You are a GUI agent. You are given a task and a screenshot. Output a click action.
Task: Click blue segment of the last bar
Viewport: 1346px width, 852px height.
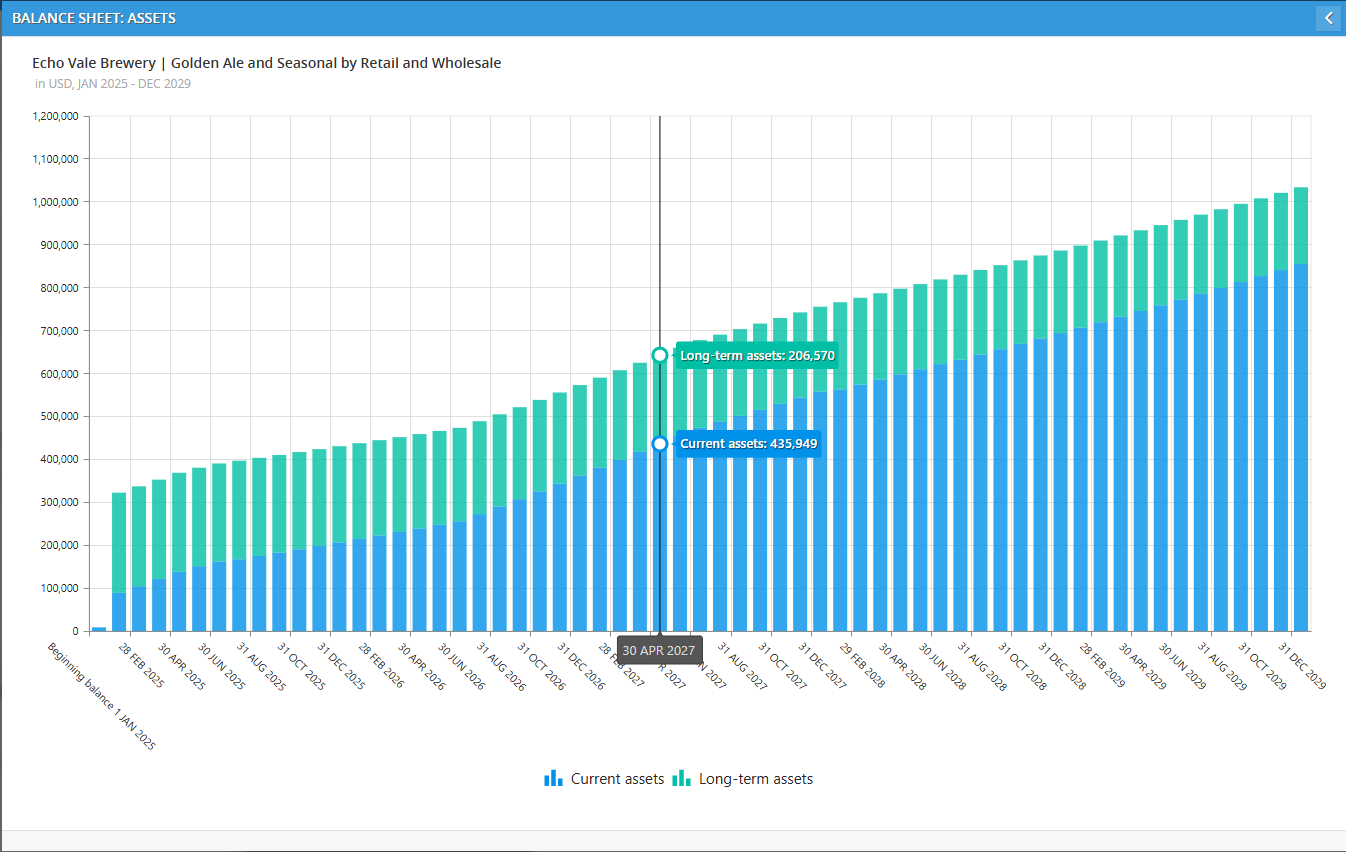click(x=1301, y=450)
